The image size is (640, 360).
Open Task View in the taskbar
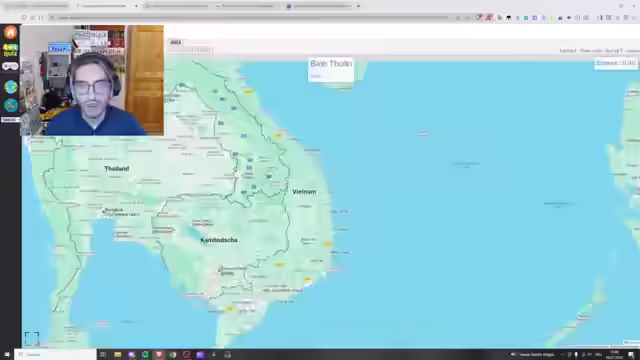pyautogui.click(x=103, y=354)
